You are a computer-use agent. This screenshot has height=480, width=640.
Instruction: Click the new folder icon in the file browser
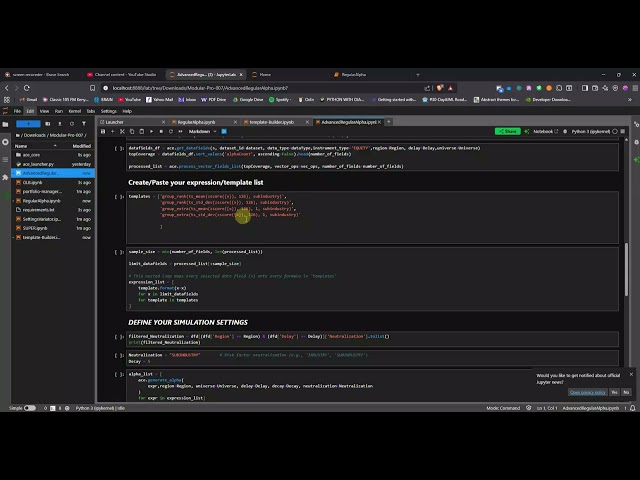tap(48, 124)
